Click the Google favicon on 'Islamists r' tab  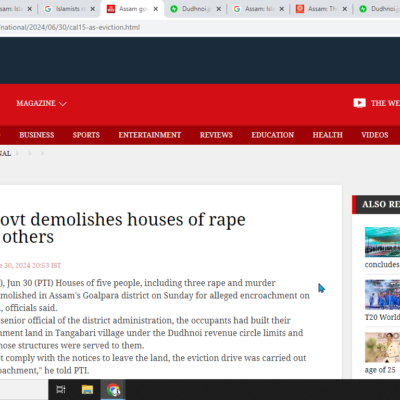pos(48,9)
